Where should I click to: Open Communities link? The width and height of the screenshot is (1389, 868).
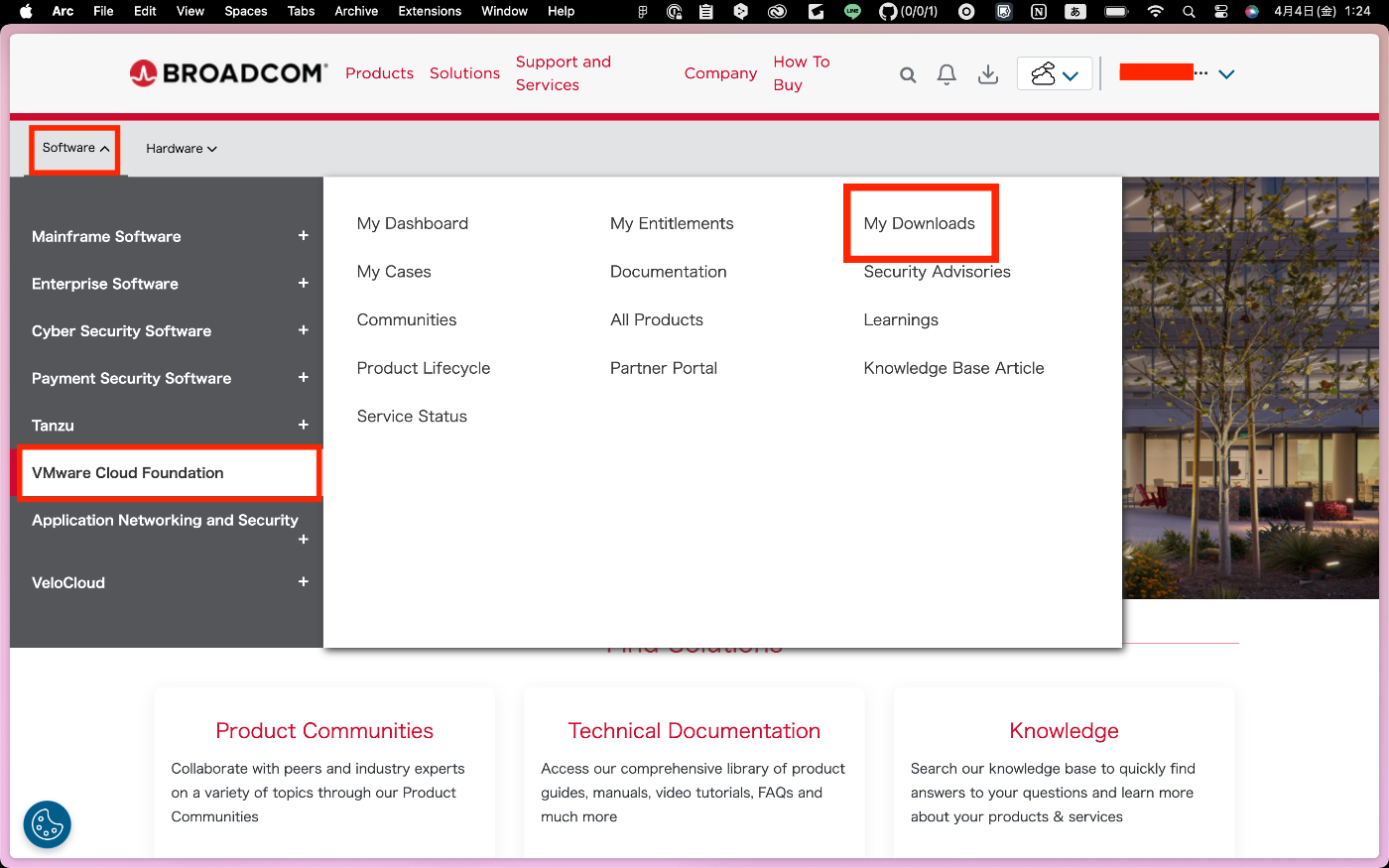407,319
